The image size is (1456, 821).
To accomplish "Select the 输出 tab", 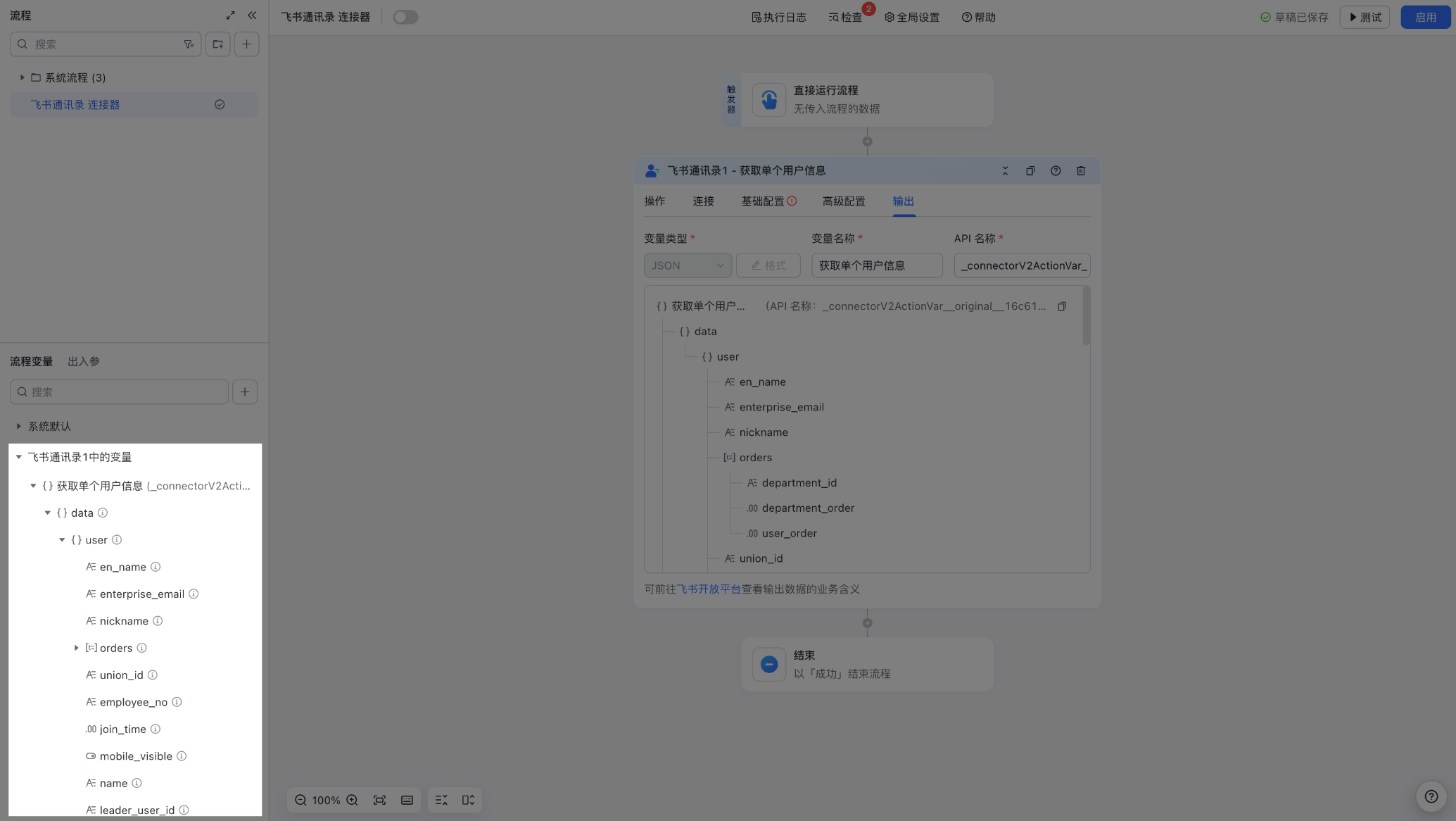I will pos(904,201).
